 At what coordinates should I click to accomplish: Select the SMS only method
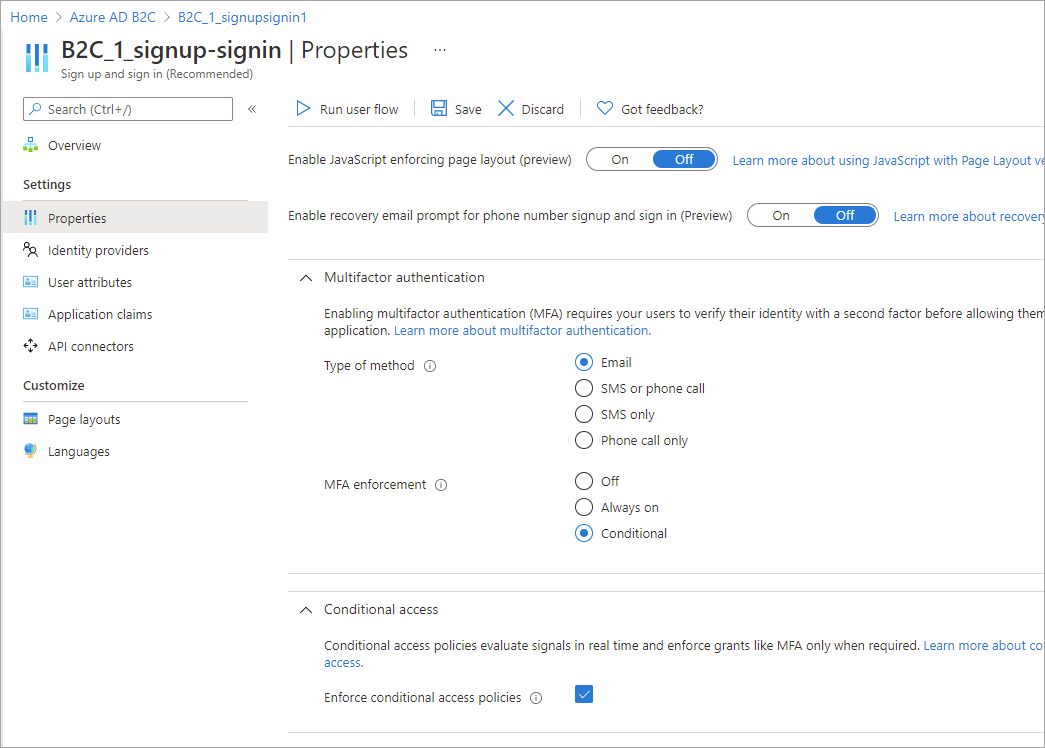point(584,413)
